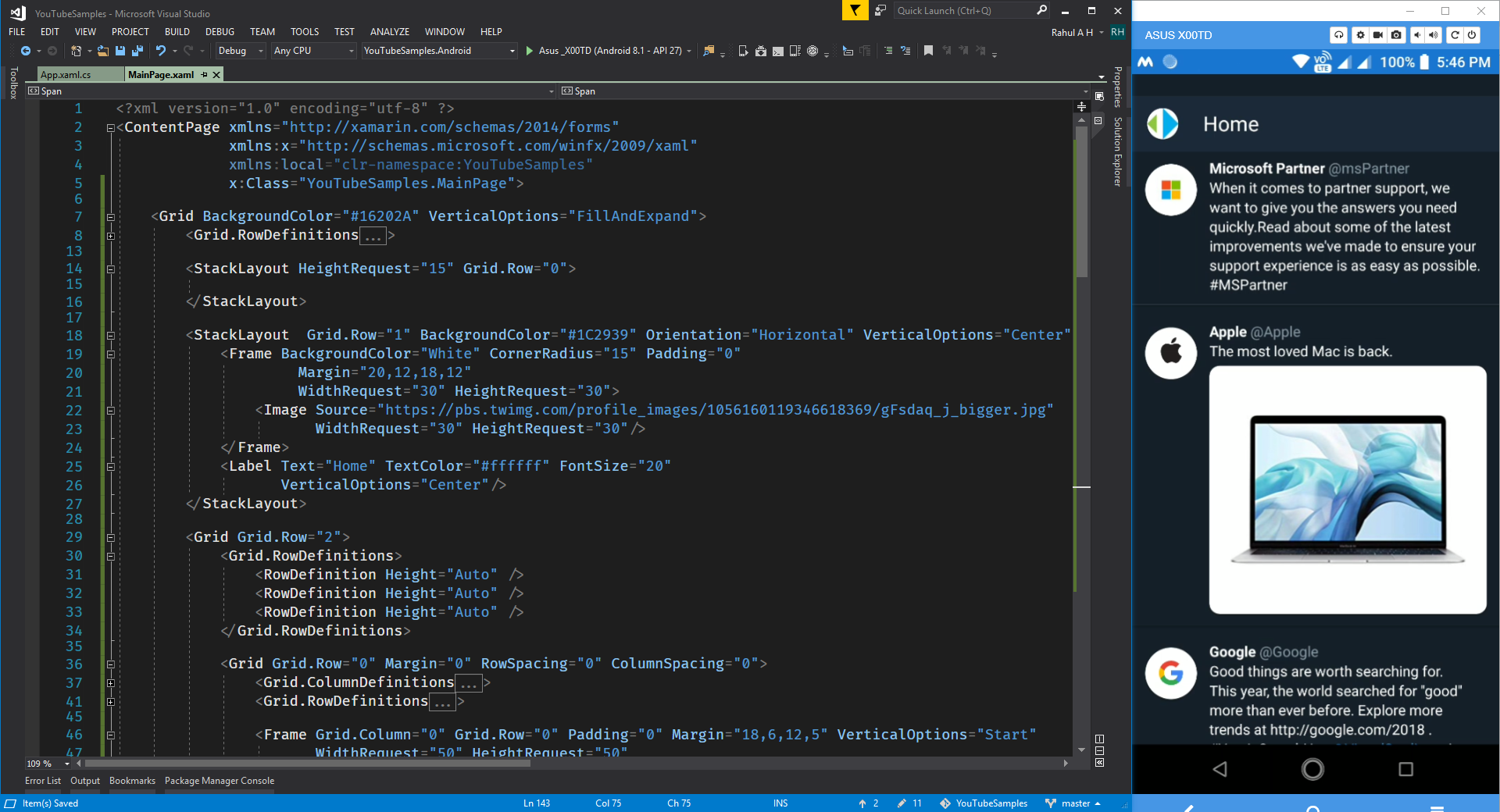Click the Save All icon
Screen dimensions: 1500x812
(137, 51)
